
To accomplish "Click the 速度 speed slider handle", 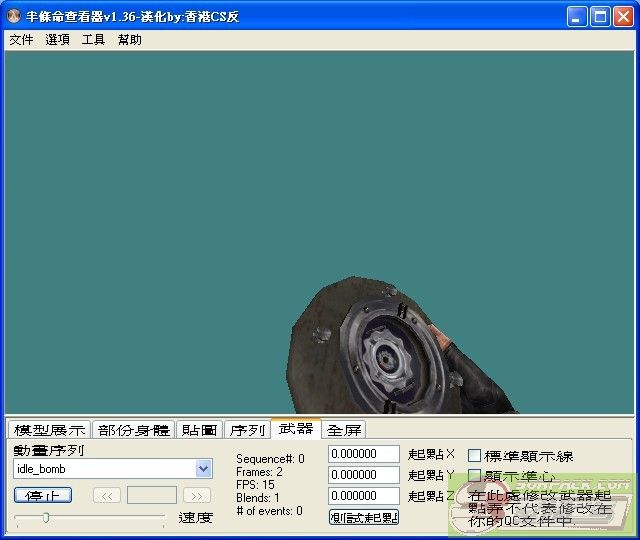I will click(x=46, y=518).
